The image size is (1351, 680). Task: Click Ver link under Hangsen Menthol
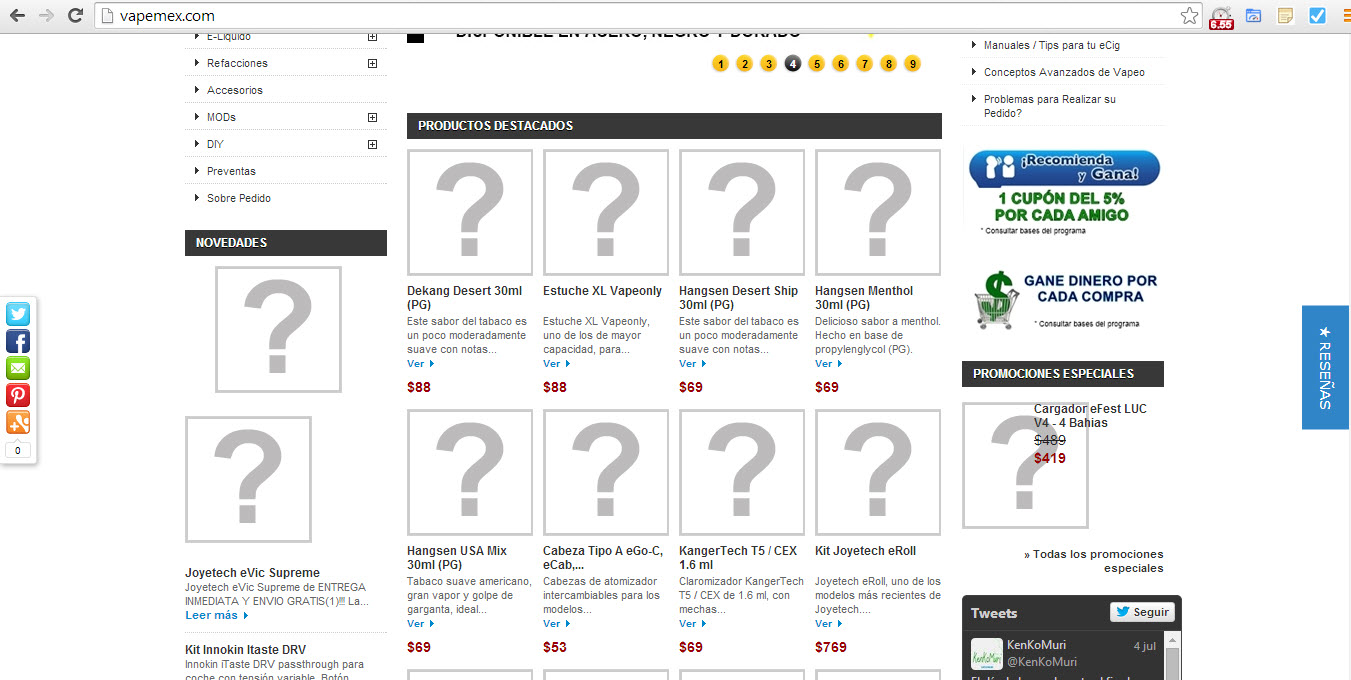click(828, 364)
